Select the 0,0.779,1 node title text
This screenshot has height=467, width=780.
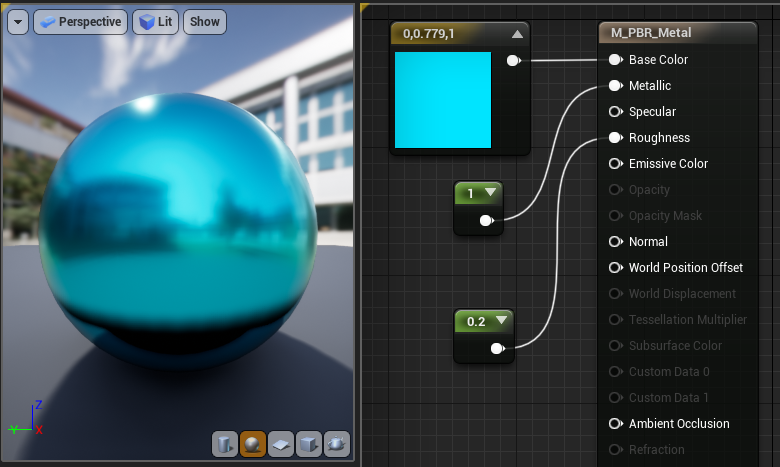click(428, 34)
